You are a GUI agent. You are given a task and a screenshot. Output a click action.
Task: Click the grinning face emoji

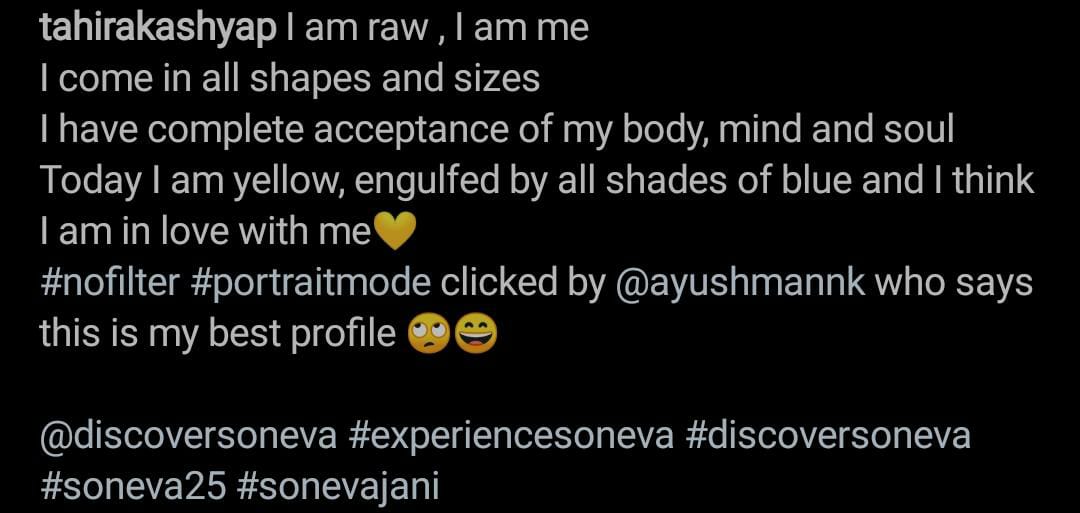tap(476, 335)
